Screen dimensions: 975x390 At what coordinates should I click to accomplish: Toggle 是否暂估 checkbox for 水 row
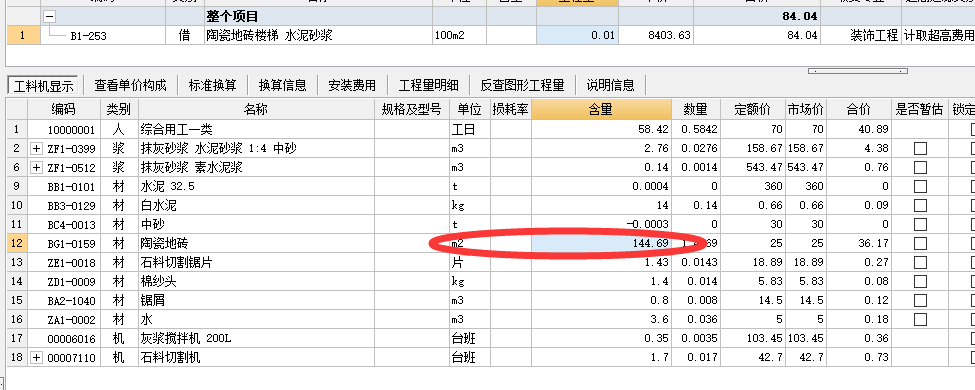coord(920,319)
